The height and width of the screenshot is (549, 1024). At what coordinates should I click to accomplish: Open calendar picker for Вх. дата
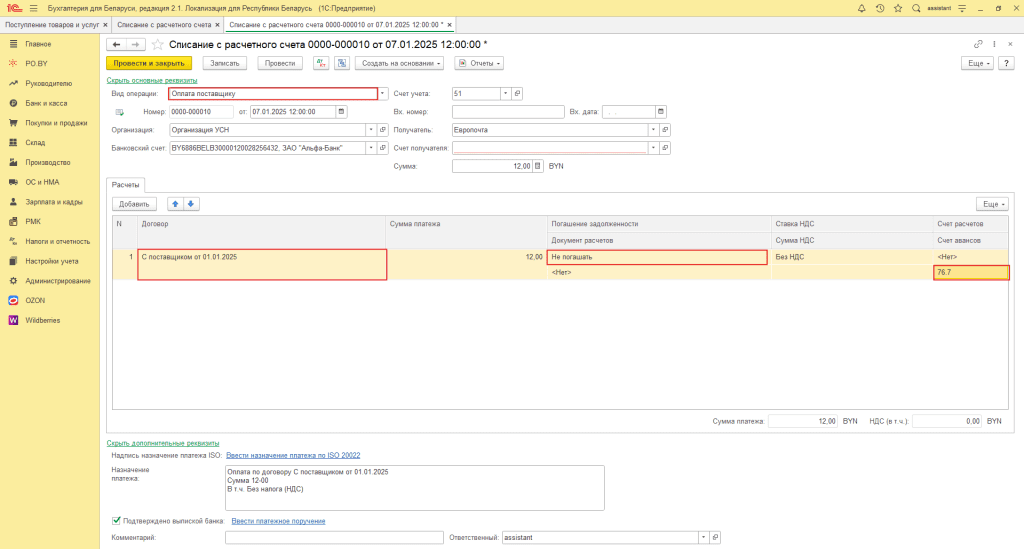(x=661, y=112)
